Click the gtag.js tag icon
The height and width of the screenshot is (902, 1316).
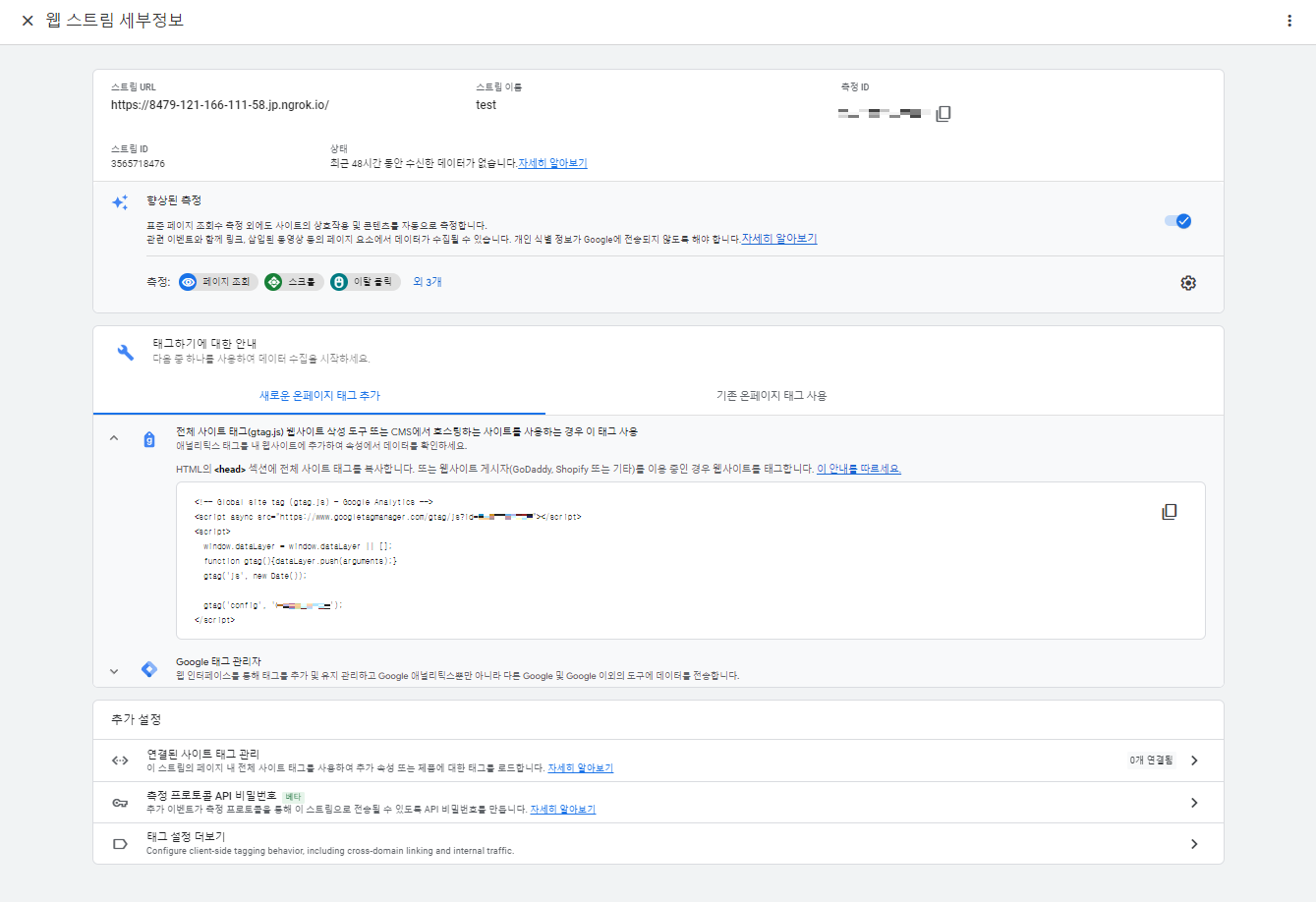pos(149,439)
